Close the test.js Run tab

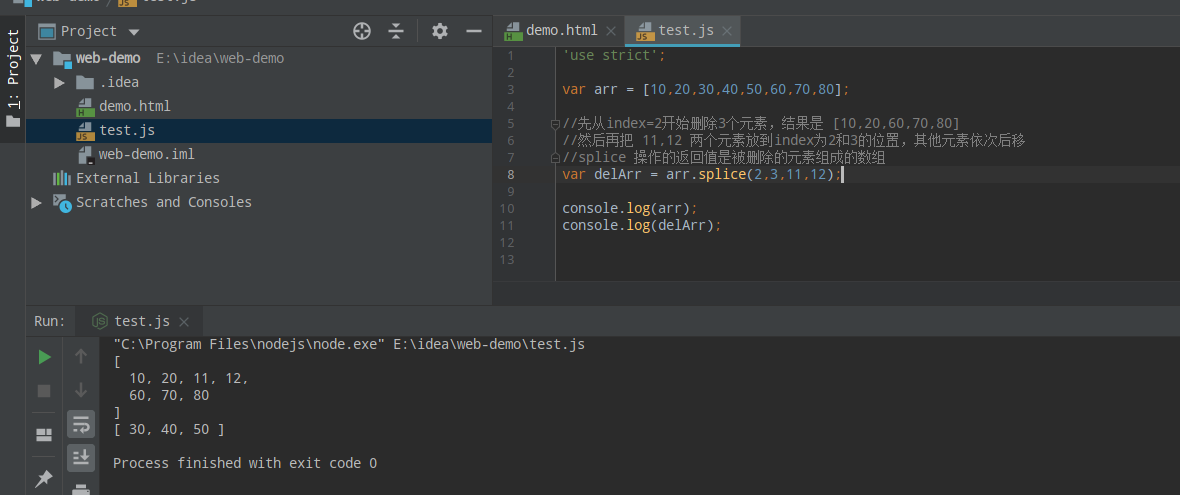pos(184,322)
